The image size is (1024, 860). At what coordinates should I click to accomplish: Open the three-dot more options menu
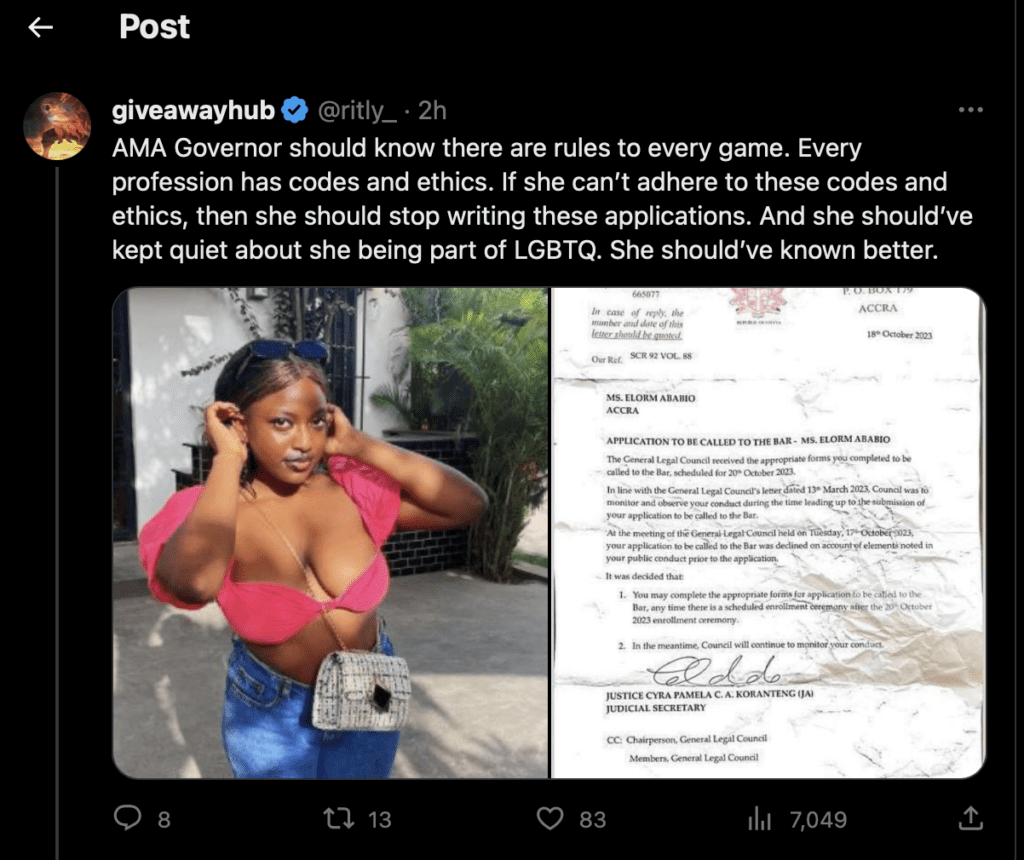[x=970, y=110]
